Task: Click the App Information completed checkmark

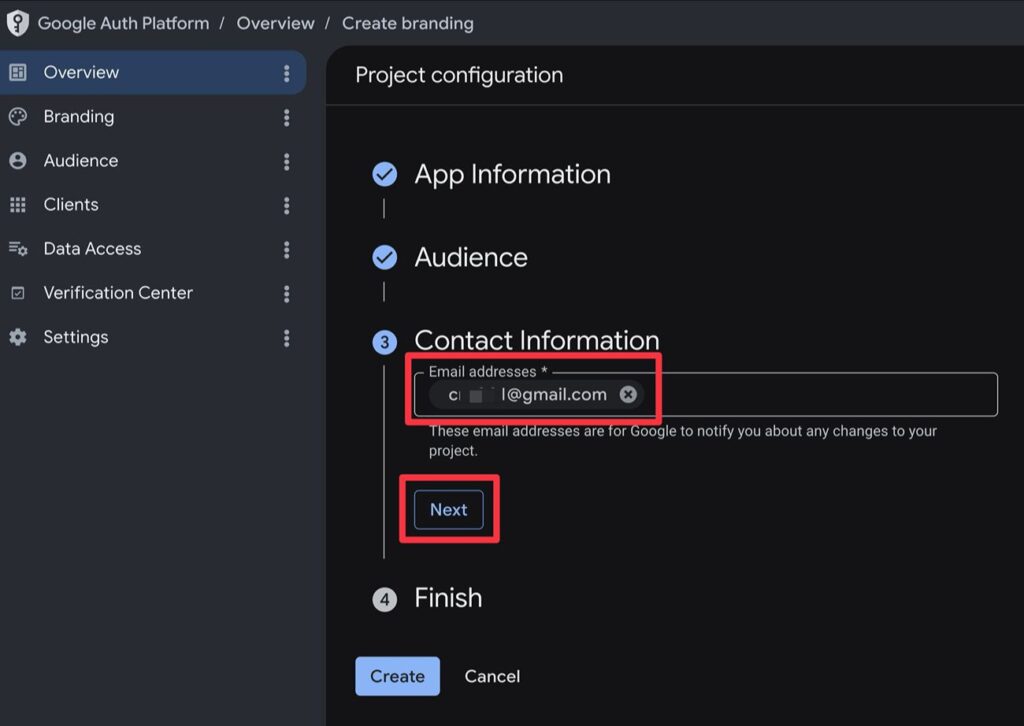Action: 385,174
